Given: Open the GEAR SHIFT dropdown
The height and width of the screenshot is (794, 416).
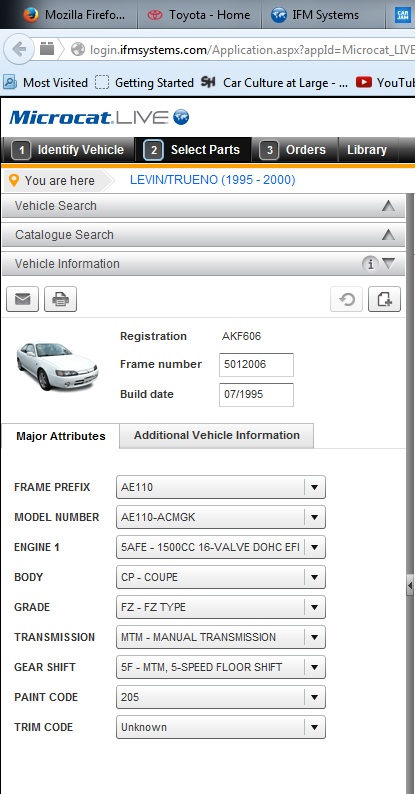Looking at the screenshot, I should coord(221,667).
